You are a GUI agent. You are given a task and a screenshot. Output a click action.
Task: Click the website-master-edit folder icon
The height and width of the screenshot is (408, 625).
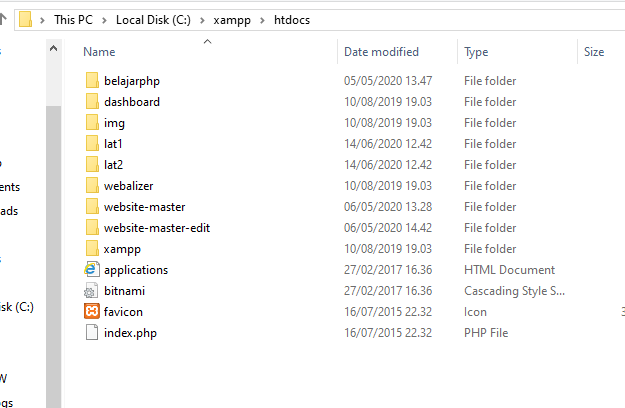92,228
